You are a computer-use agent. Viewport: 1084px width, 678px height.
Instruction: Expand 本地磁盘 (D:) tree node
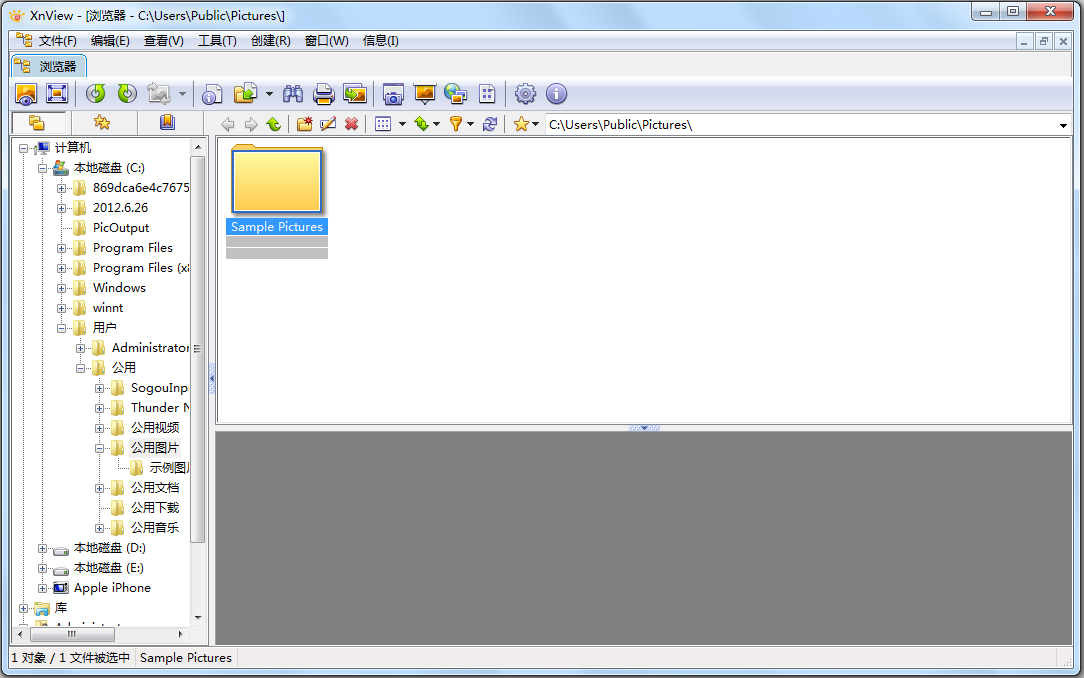click(x=42, y=549)
